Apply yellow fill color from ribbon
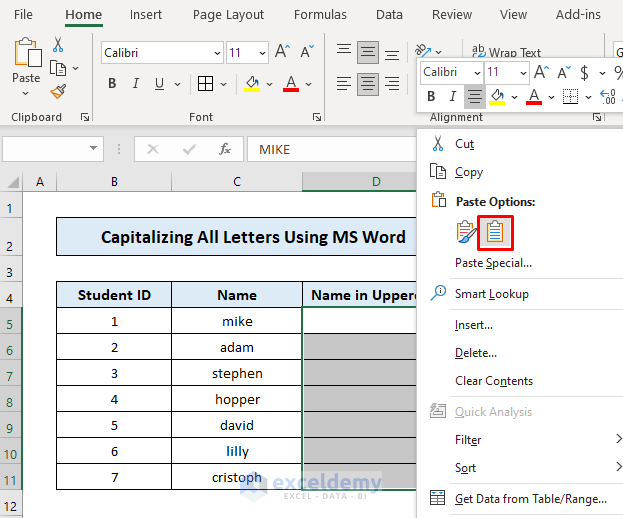 pos(253,84)
